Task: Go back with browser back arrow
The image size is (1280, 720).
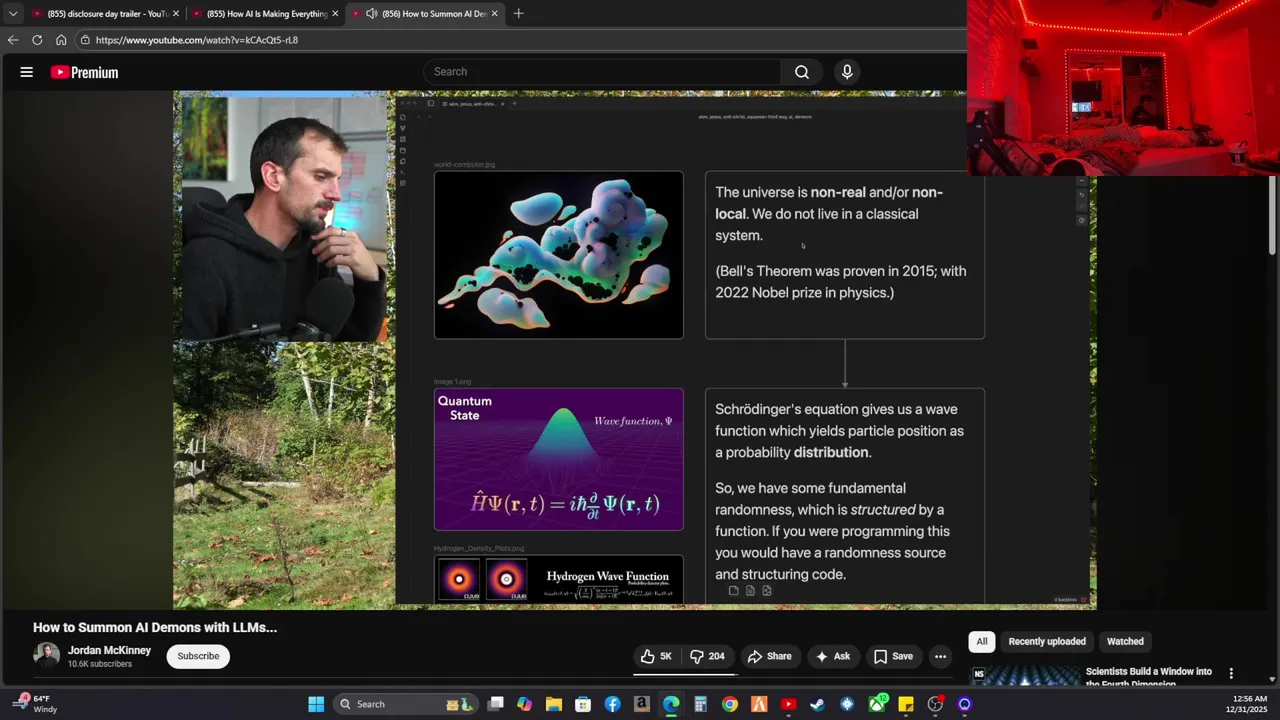Action: click(x=12, y=40)
